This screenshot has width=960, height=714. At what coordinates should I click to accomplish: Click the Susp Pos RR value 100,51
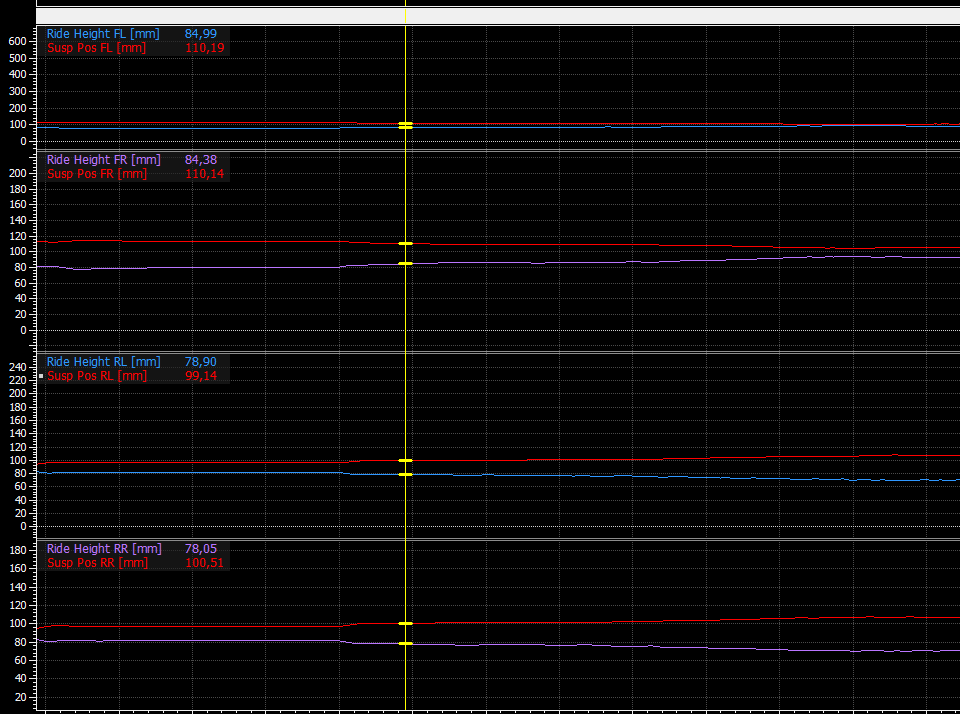click(204, 563)
